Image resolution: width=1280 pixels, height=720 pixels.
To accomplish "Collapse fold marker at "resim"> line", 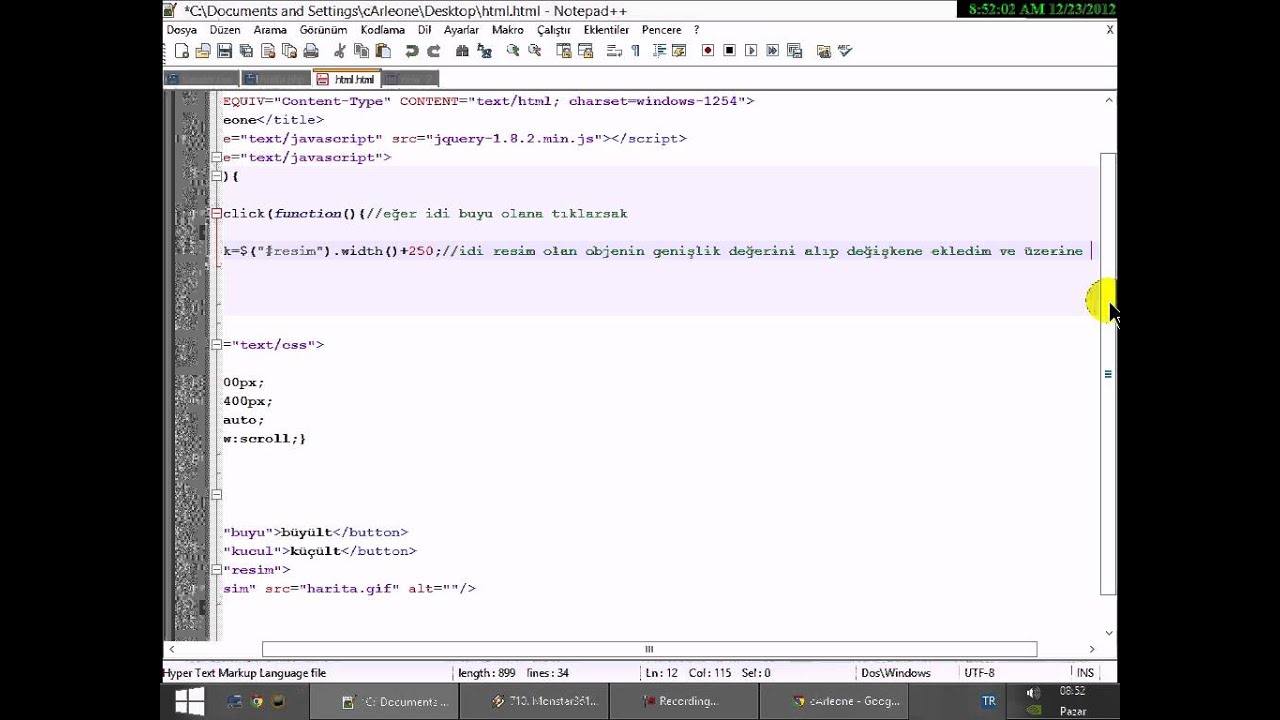I will [x=216, y=570].
